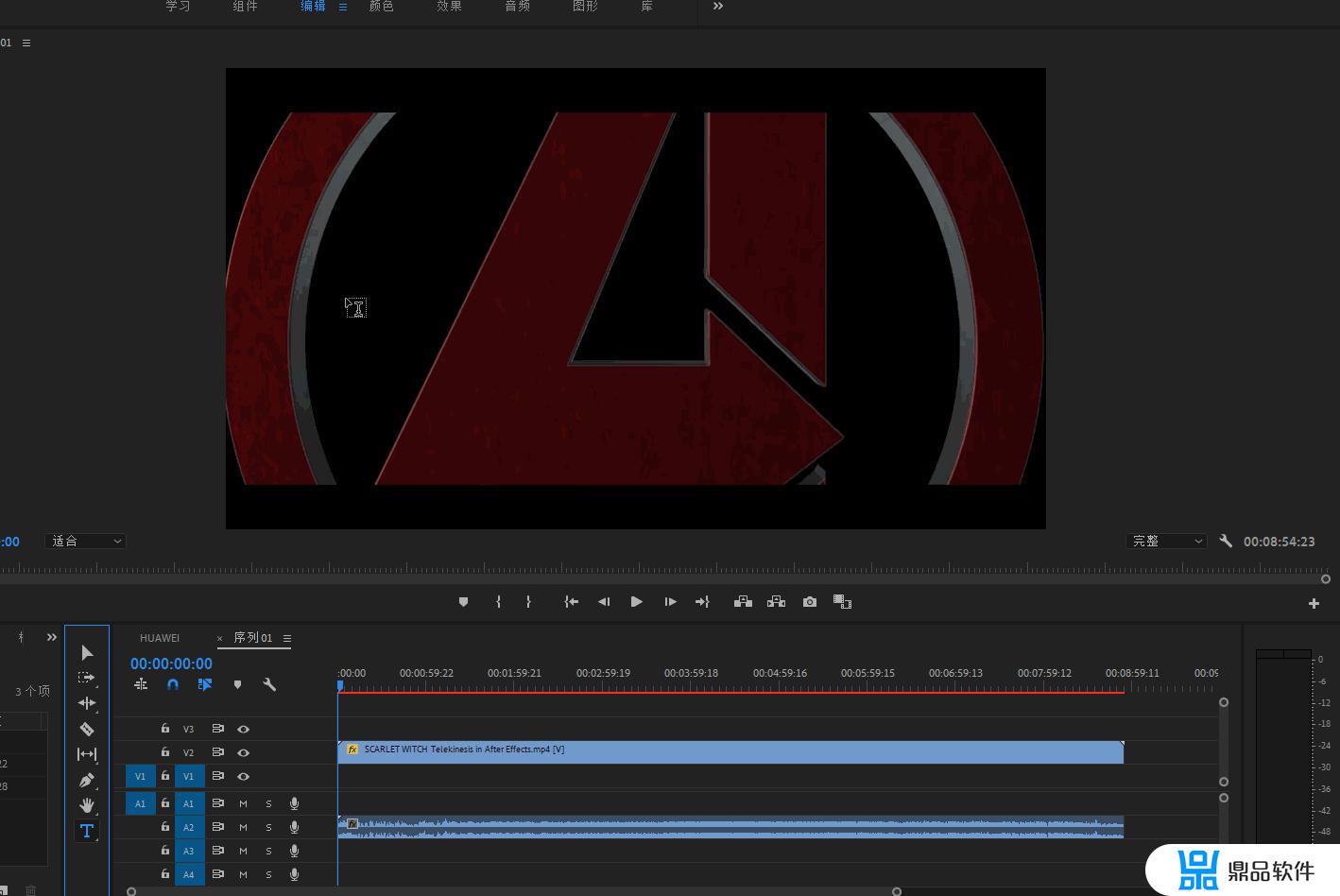Show more workspaces with double chevron
The height and width of the screenshot is (896, 1340).
tap(718, 6)
